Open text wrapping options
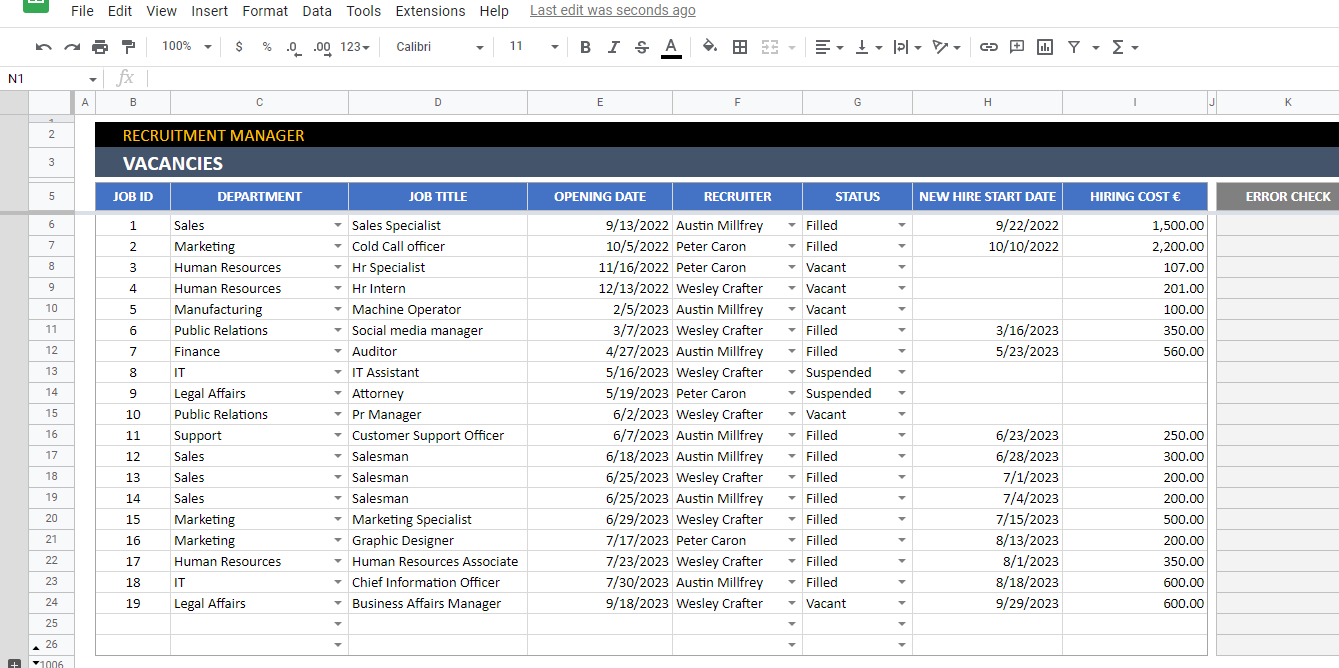The height and width of the screenshot is (668, 1339). [908, 47]
